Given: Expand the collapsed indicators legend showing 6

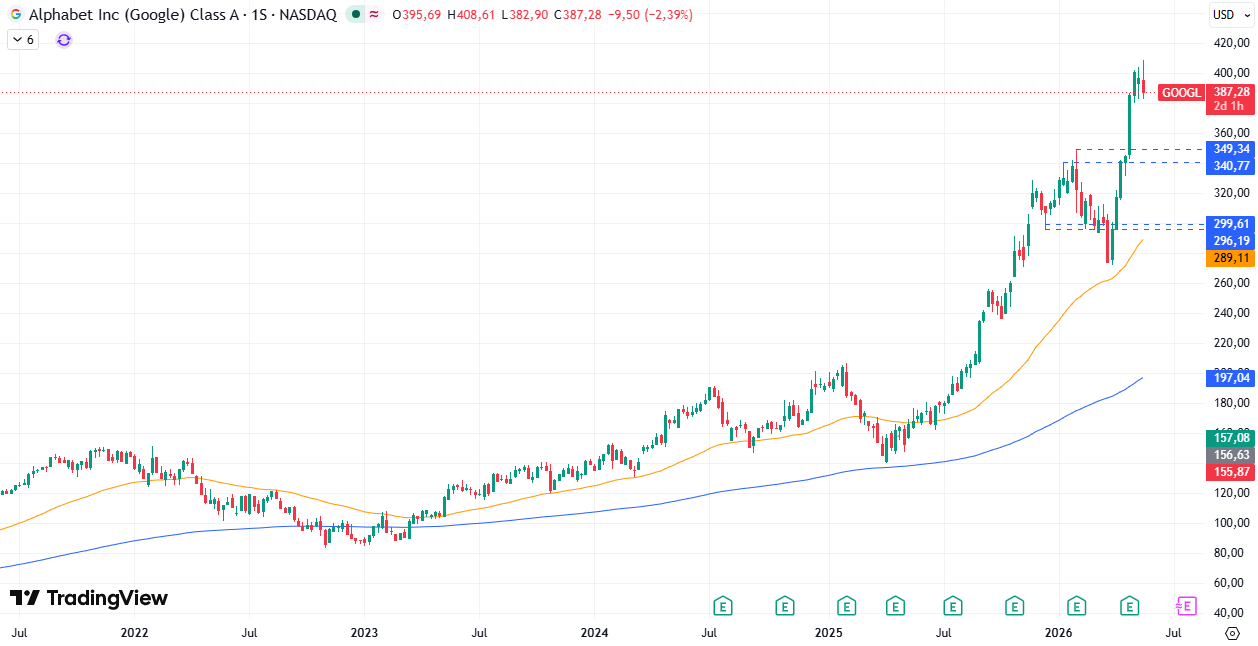Looking at the screenshot, I should 22,40.
